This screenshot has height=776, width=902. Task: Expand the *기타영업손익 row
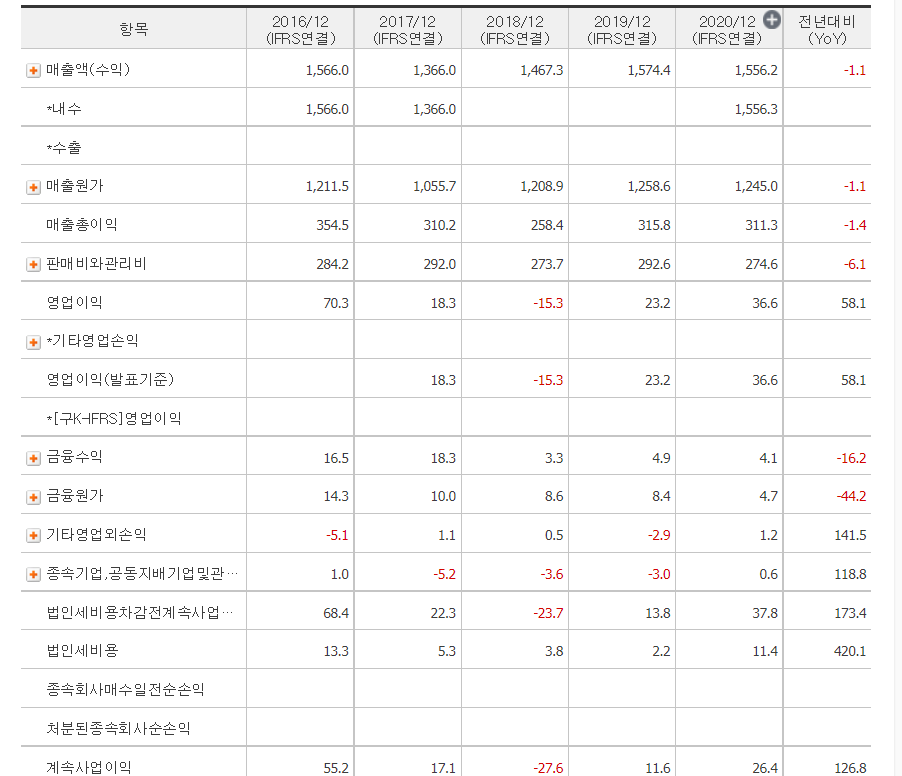click(x=33, y=342)
